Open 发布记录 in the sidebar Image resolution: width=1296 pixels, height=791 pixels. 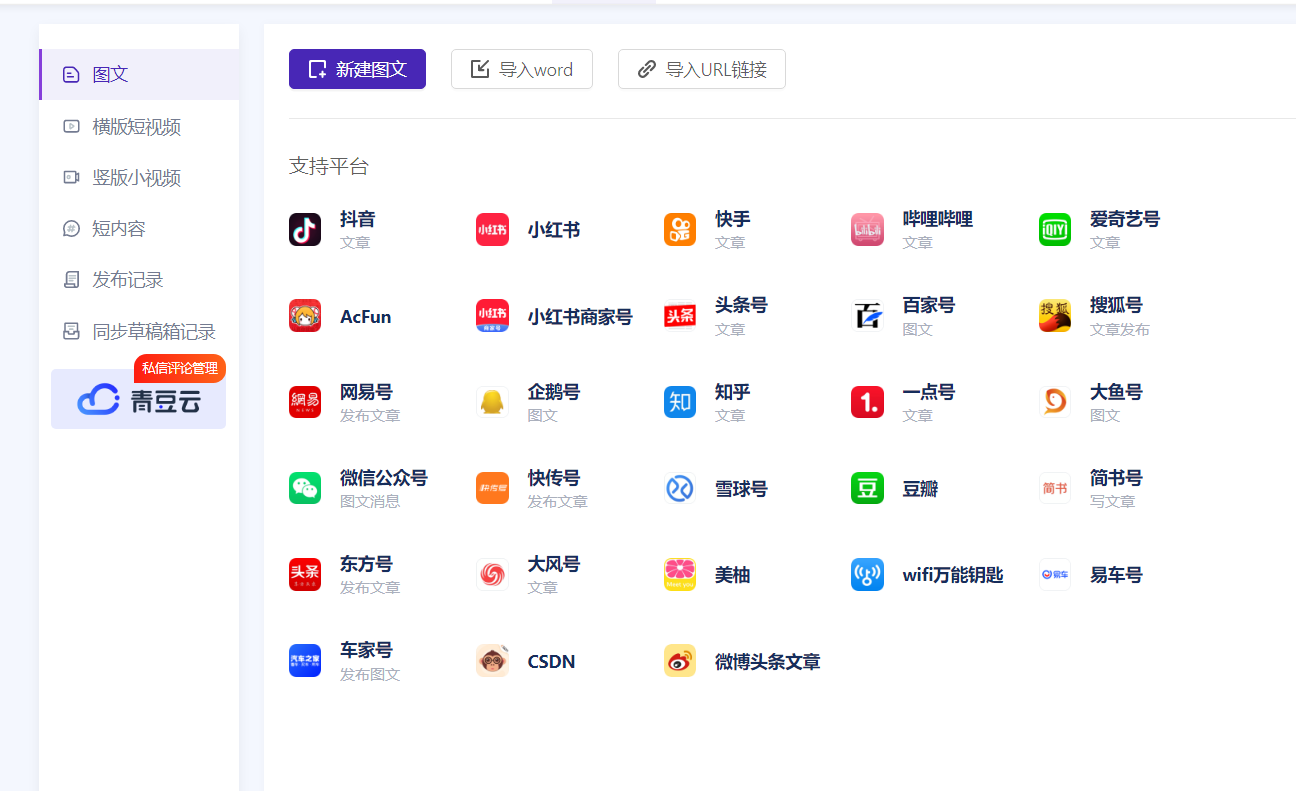128,280
